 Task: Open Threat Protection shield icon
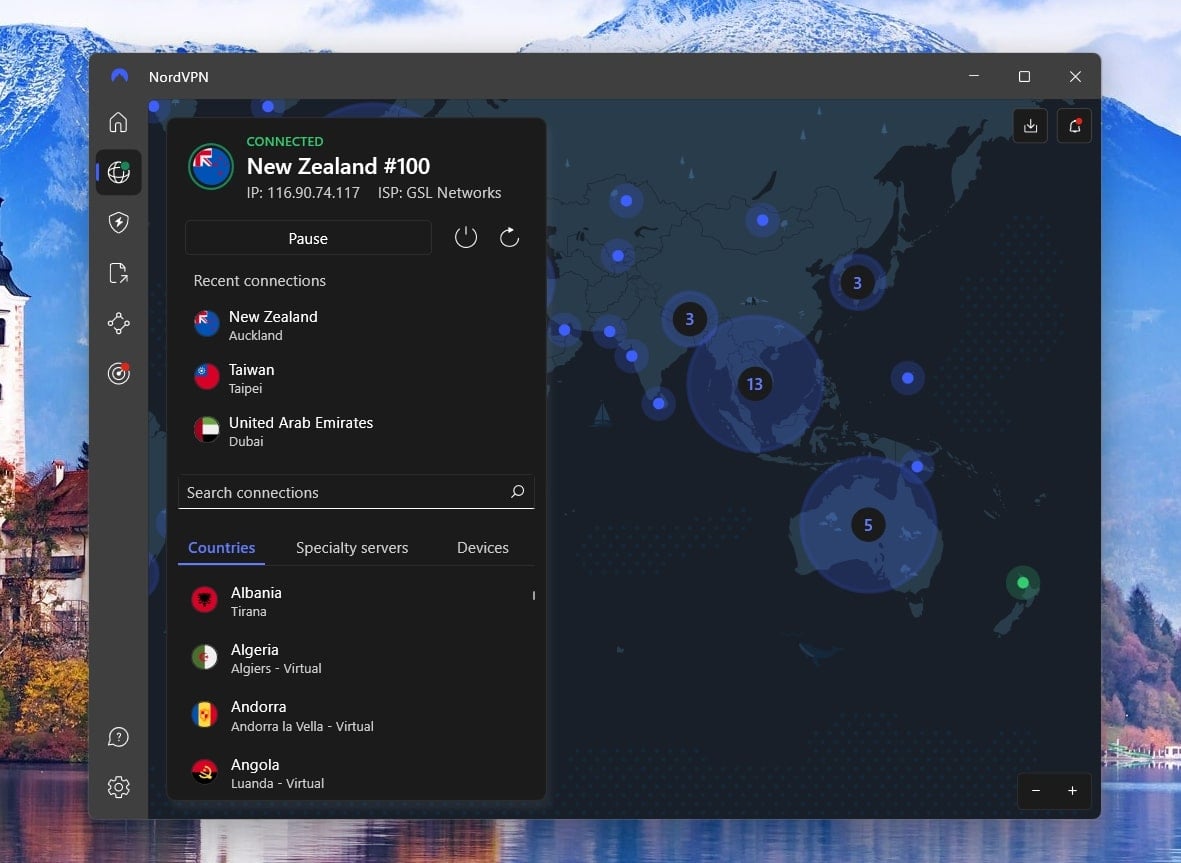point(118,222)
